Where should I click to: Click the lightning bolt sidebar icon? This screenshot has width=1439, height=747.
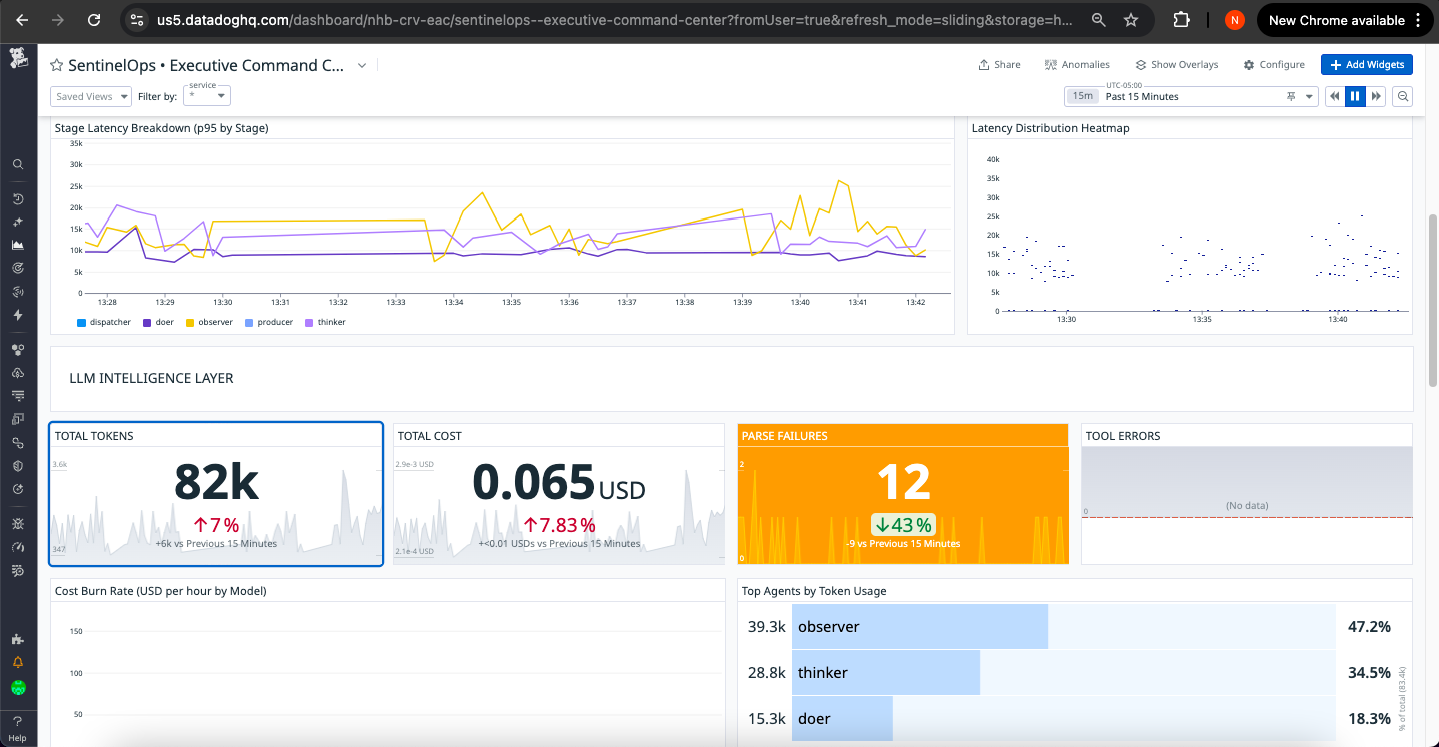pos(18,314)
